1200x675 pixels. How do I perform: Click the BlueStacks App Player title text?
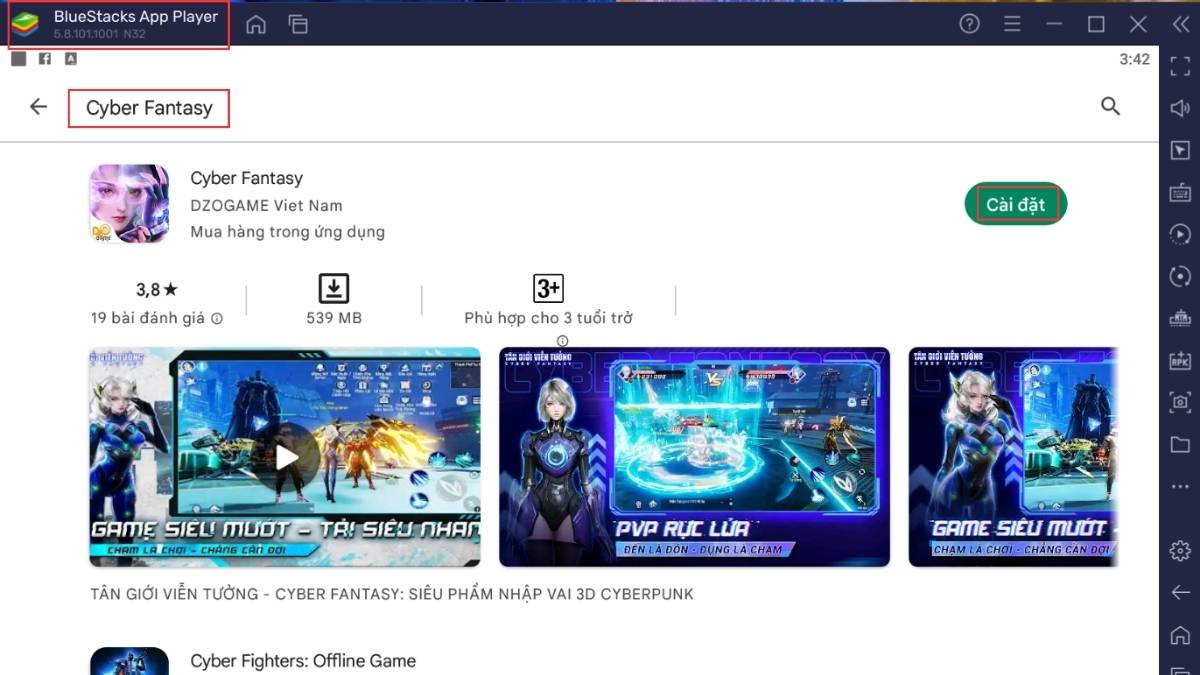coord(136,16)
